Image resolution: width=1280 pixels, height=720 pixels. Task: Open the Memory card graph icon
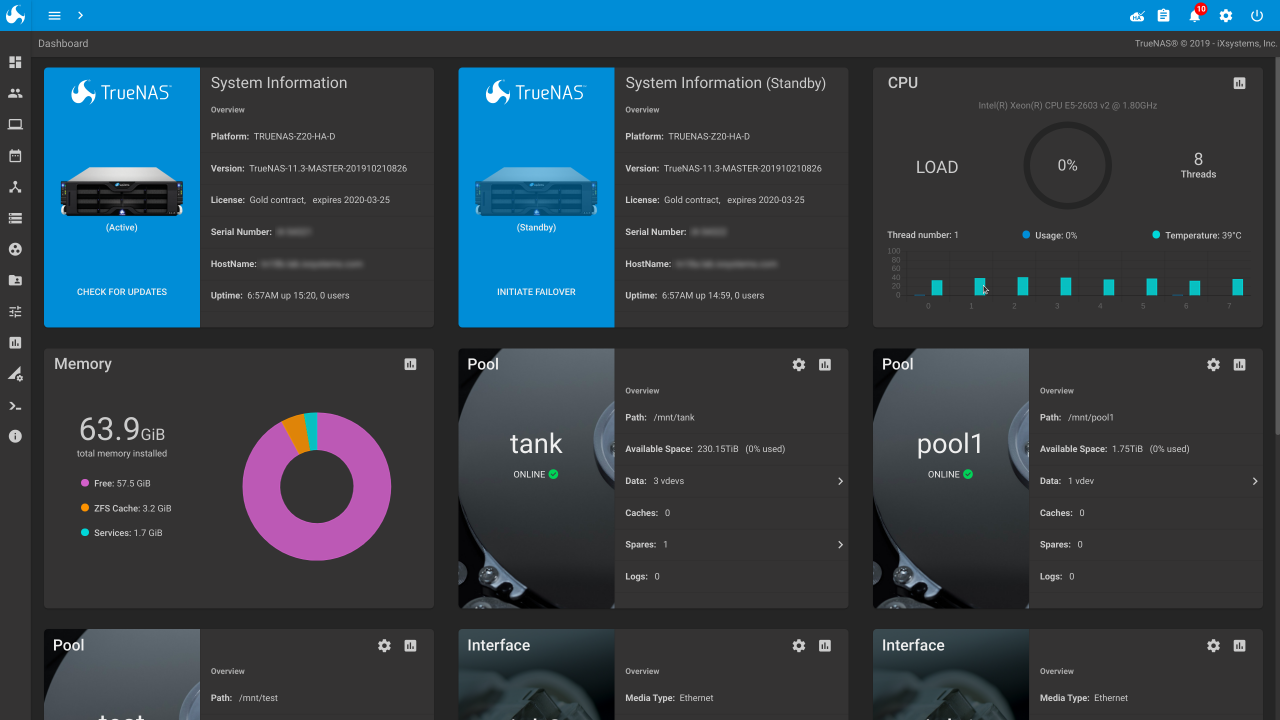tap(409, 364)
